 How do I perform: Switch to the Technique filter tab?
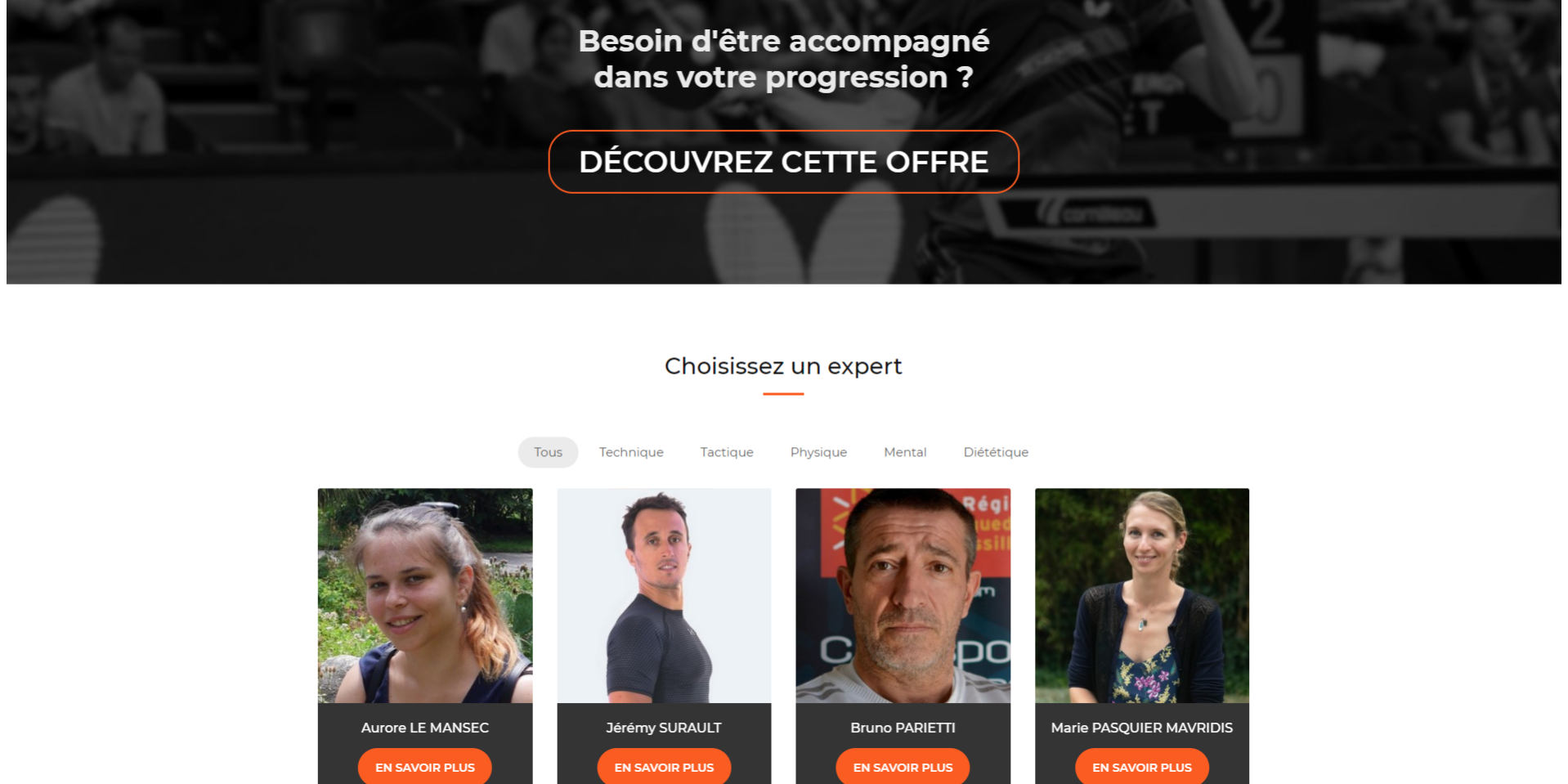pyautogui.click(x=631, y=452)
